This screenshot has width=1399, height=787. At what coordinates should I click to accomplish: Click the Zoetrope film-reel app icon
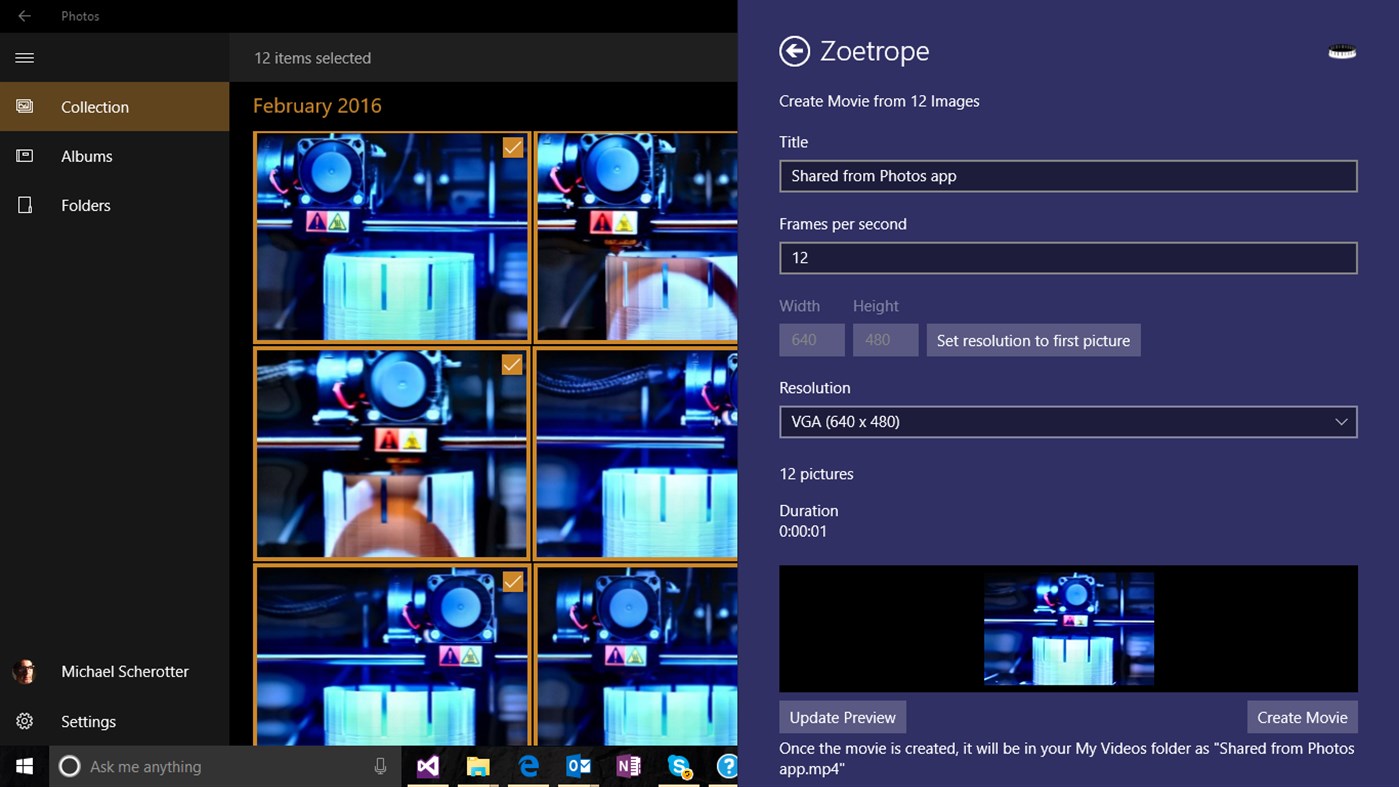[x=1341, y=50]
